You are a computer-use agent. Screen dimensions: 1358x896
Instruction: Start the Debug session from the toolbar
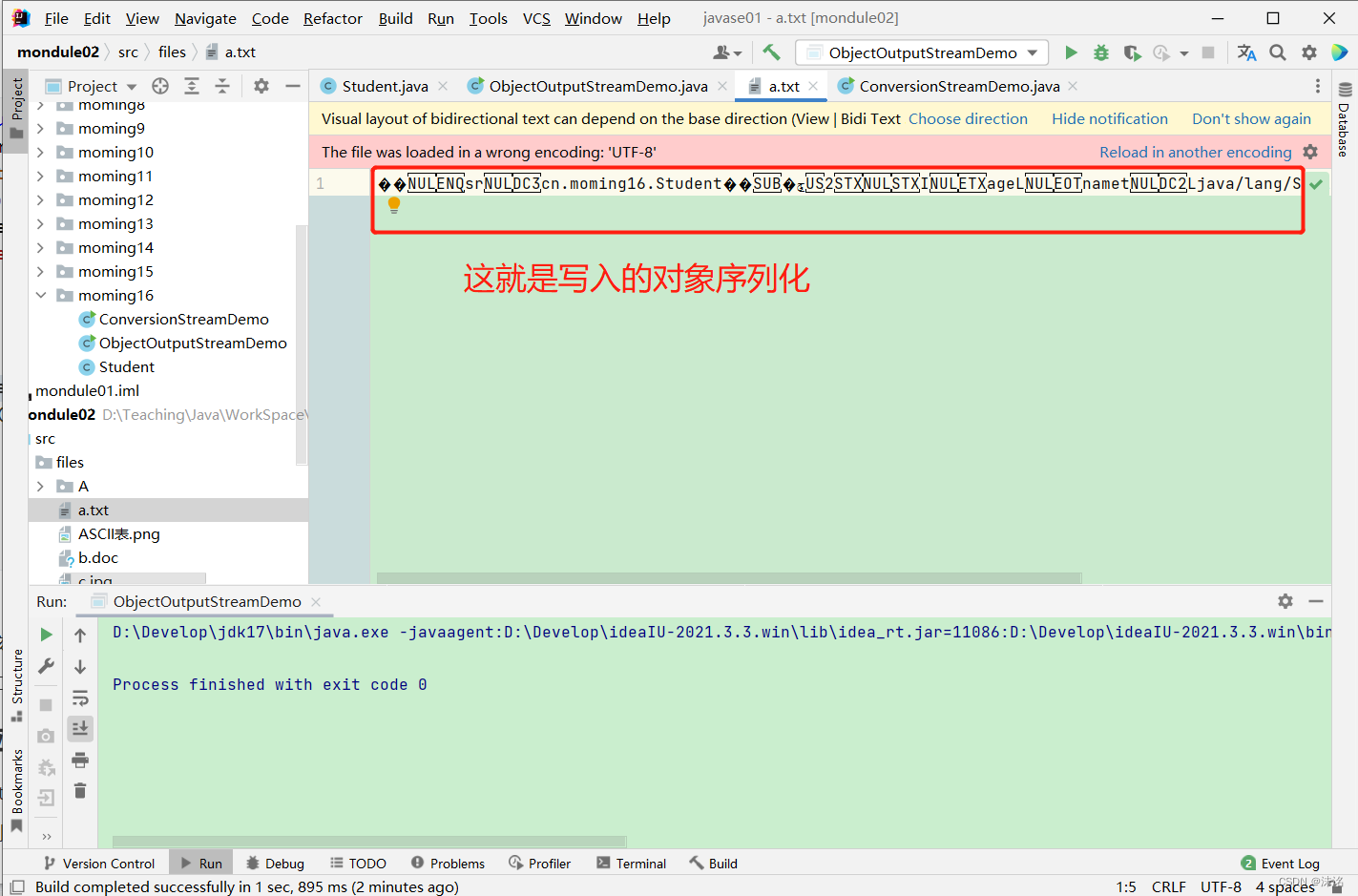(1100, 52)
